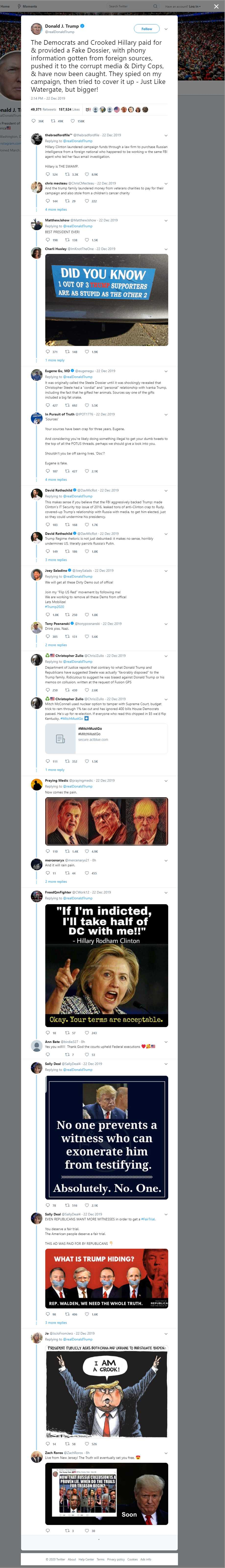
Task: Click the Follow button for Donald J. Trump
Action: point(146,29)
